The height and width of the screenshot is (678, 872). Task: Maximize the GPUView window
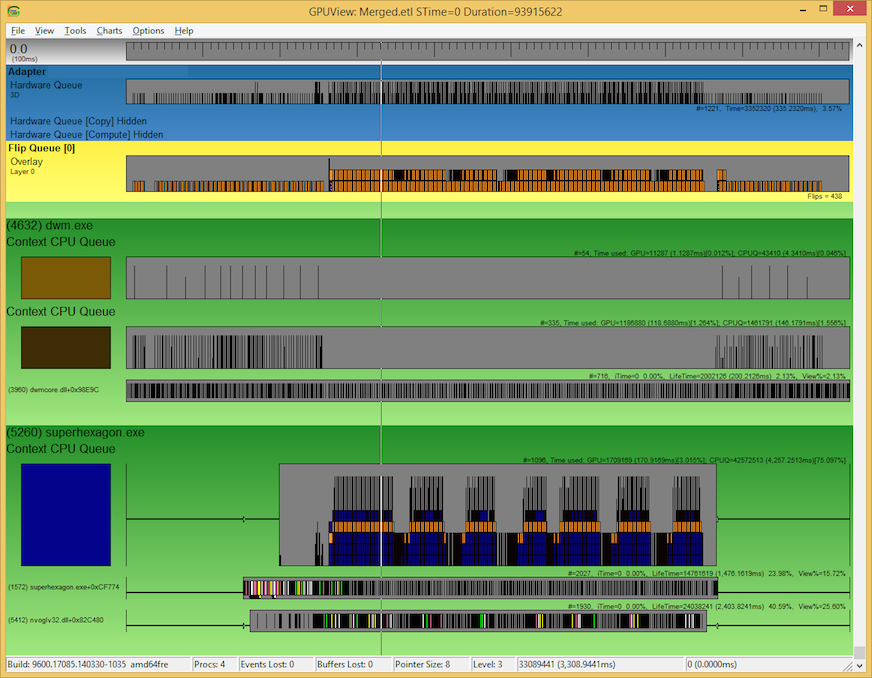click(x=824, y=9)
